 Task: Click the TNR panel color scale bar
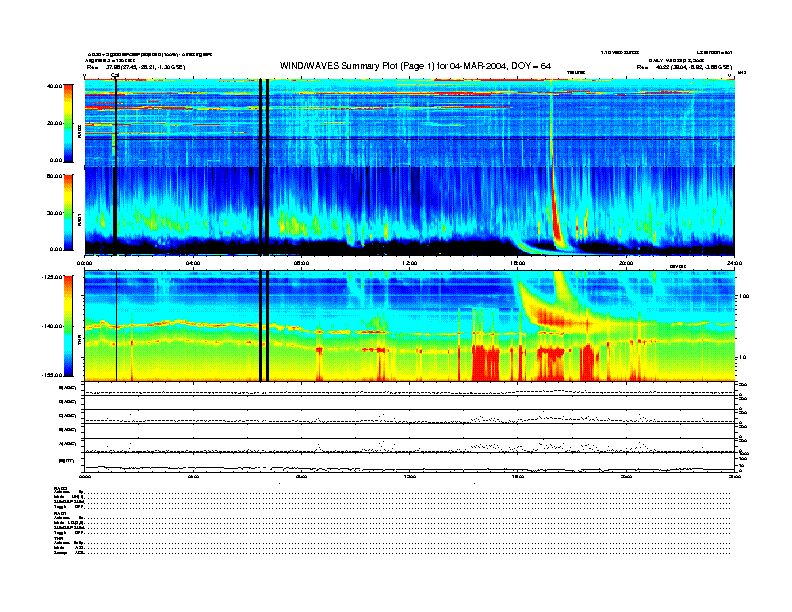67,326
